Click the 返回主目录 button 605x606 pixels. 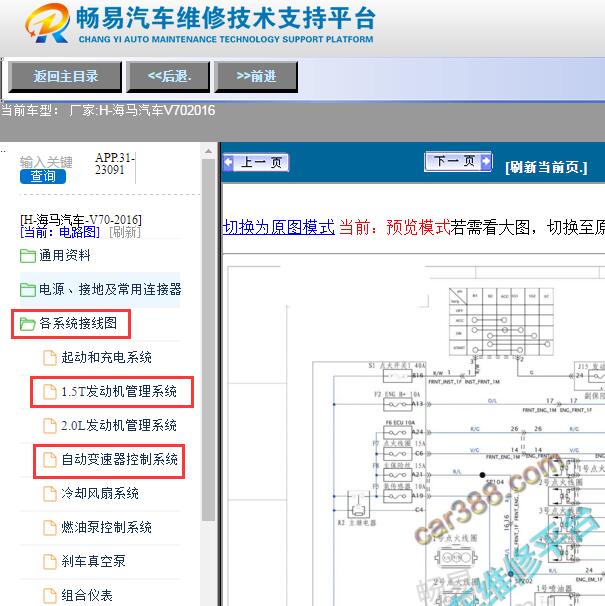65,77
